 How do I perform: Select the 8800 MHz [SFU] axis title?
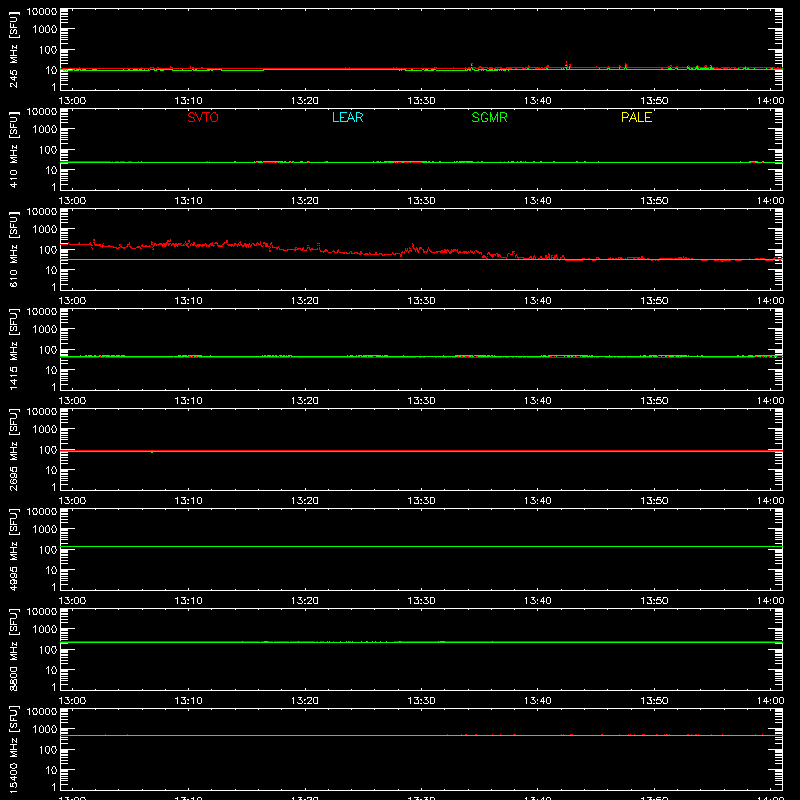pos(13,649)
